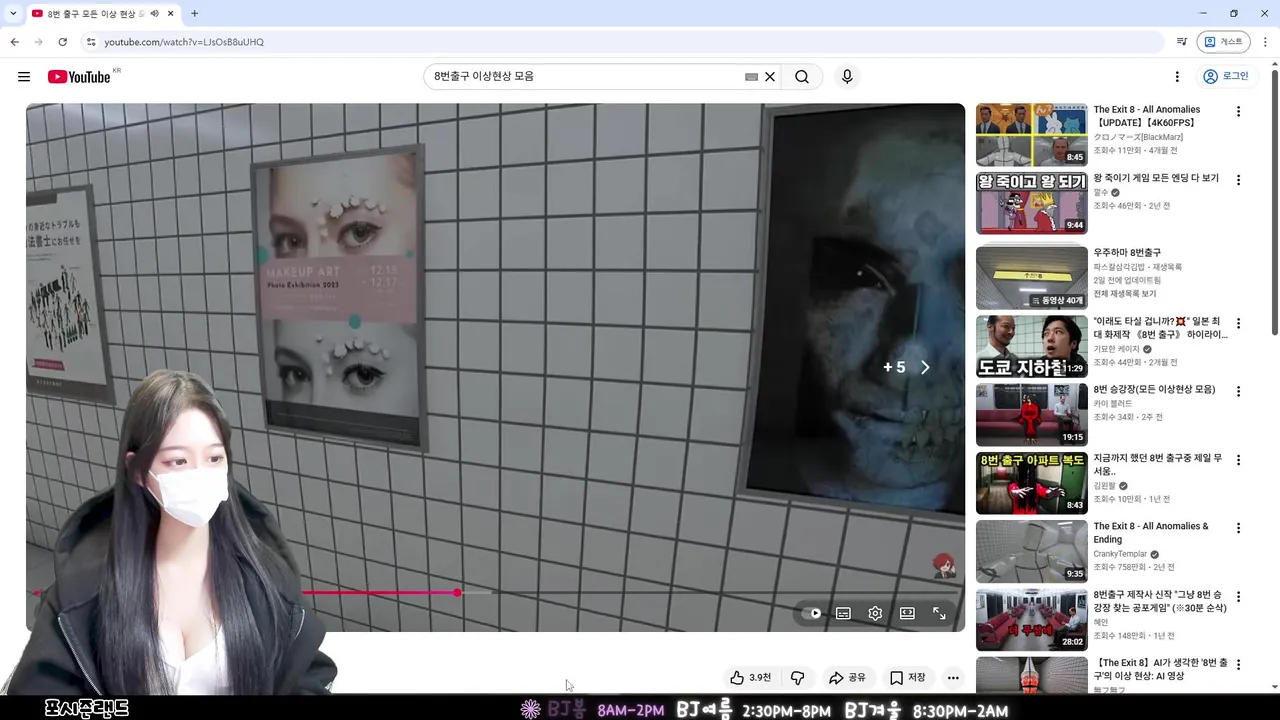This screenshot has width=1280, height=720.
Task: Click the 로그인 sign-in button
Action: click(x=1225, y=77)
